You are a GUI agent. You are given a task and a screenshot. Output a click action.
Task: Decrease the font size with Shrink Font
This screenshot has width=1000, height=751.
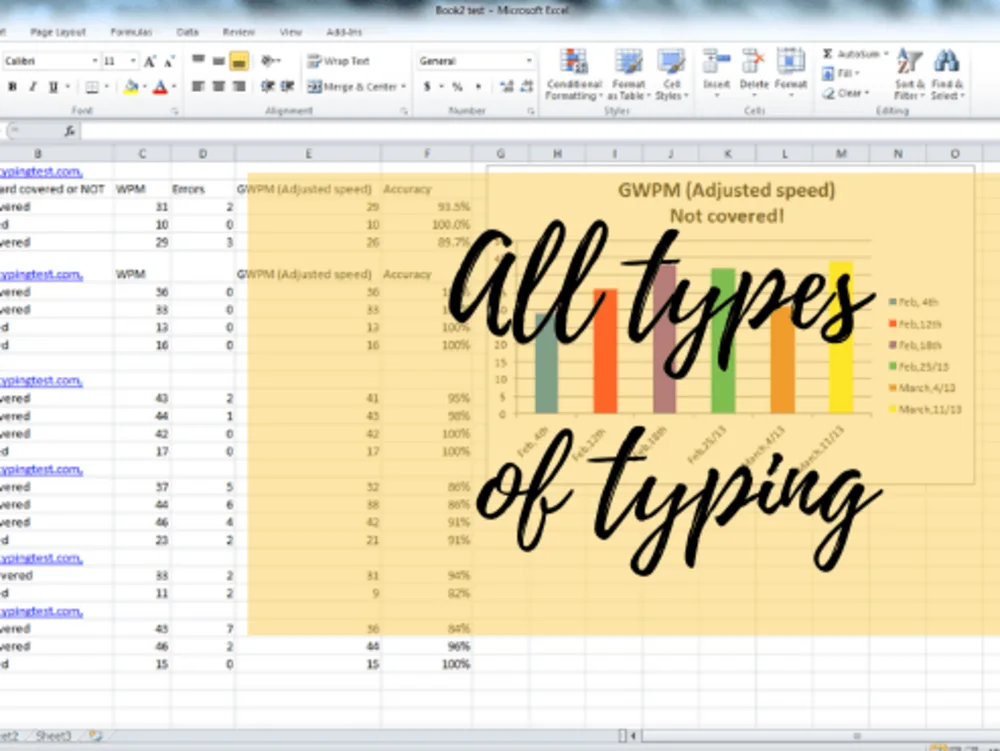tap(169, 61)
